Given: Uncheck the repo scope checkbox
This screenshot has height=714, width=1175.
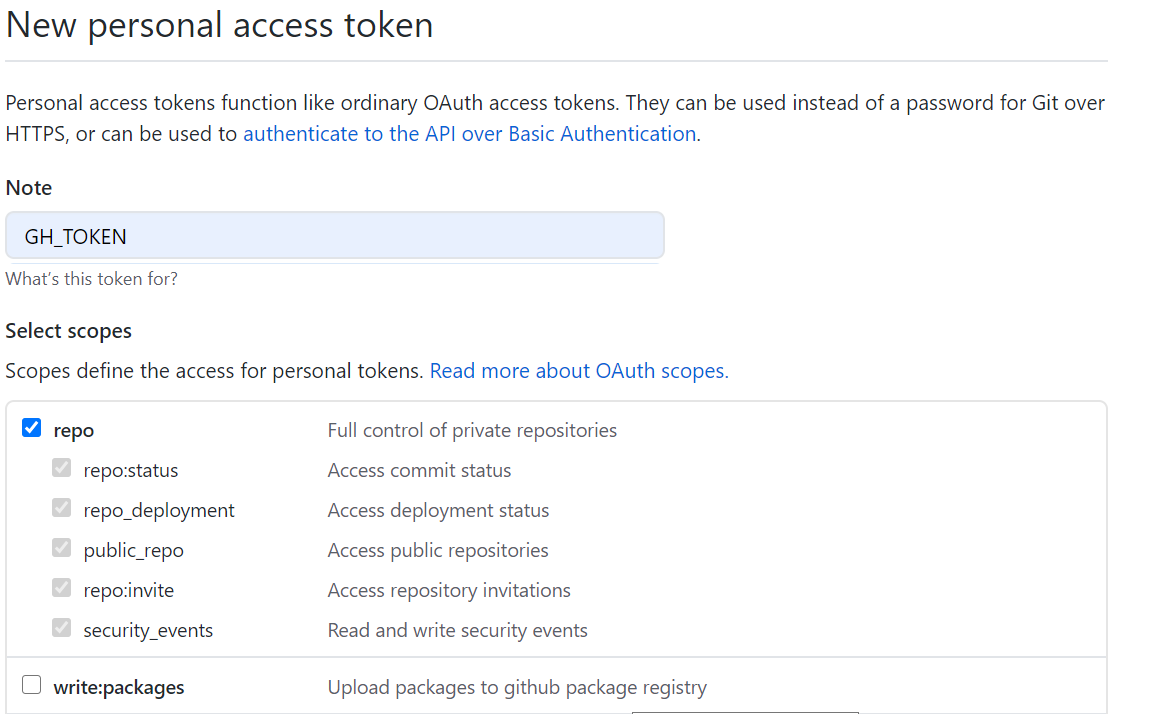Looking at the screenshot, I should coord(32,429).
